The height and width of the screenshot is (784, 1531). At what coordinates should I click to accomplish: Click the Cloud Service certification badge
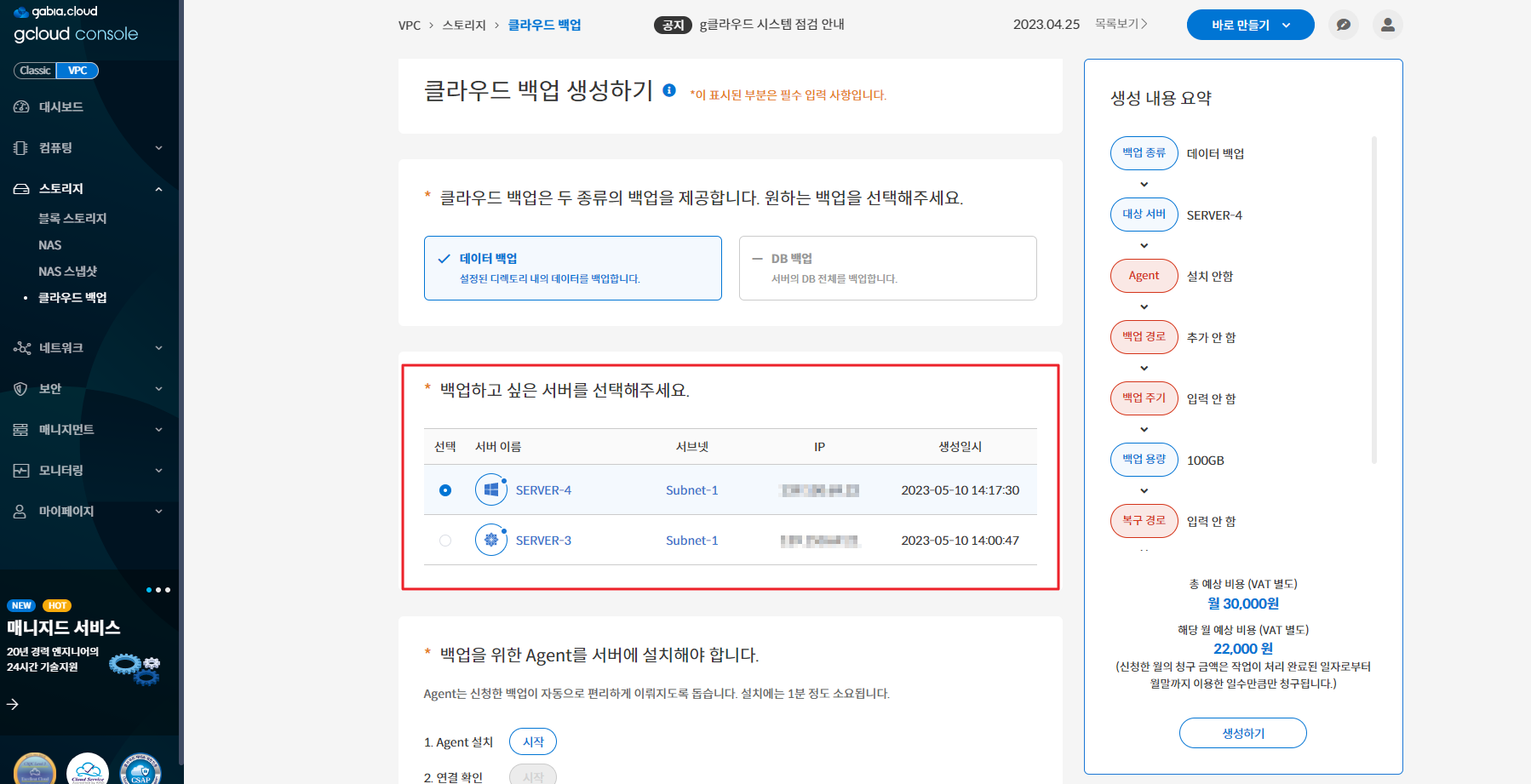[x=88, y=769]
